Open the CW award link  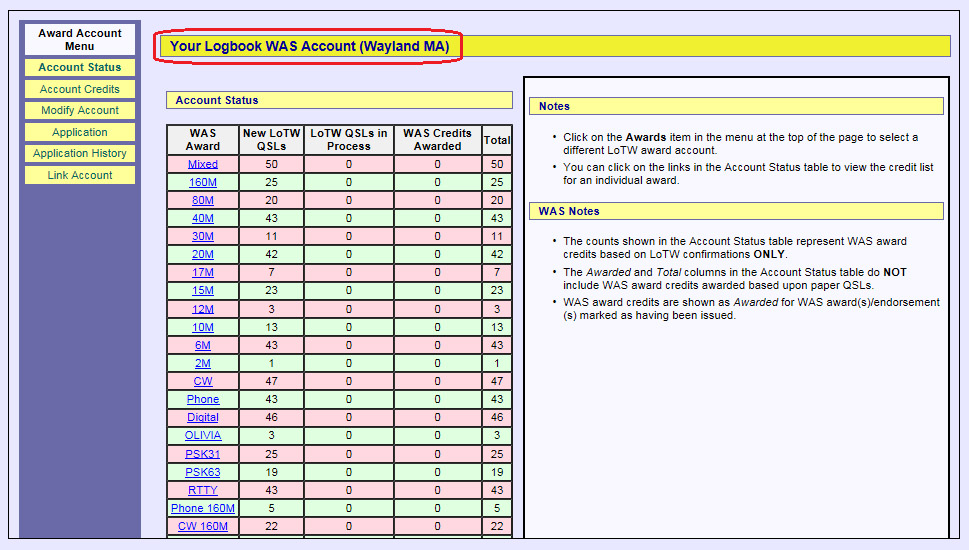(x=203, y=381)
